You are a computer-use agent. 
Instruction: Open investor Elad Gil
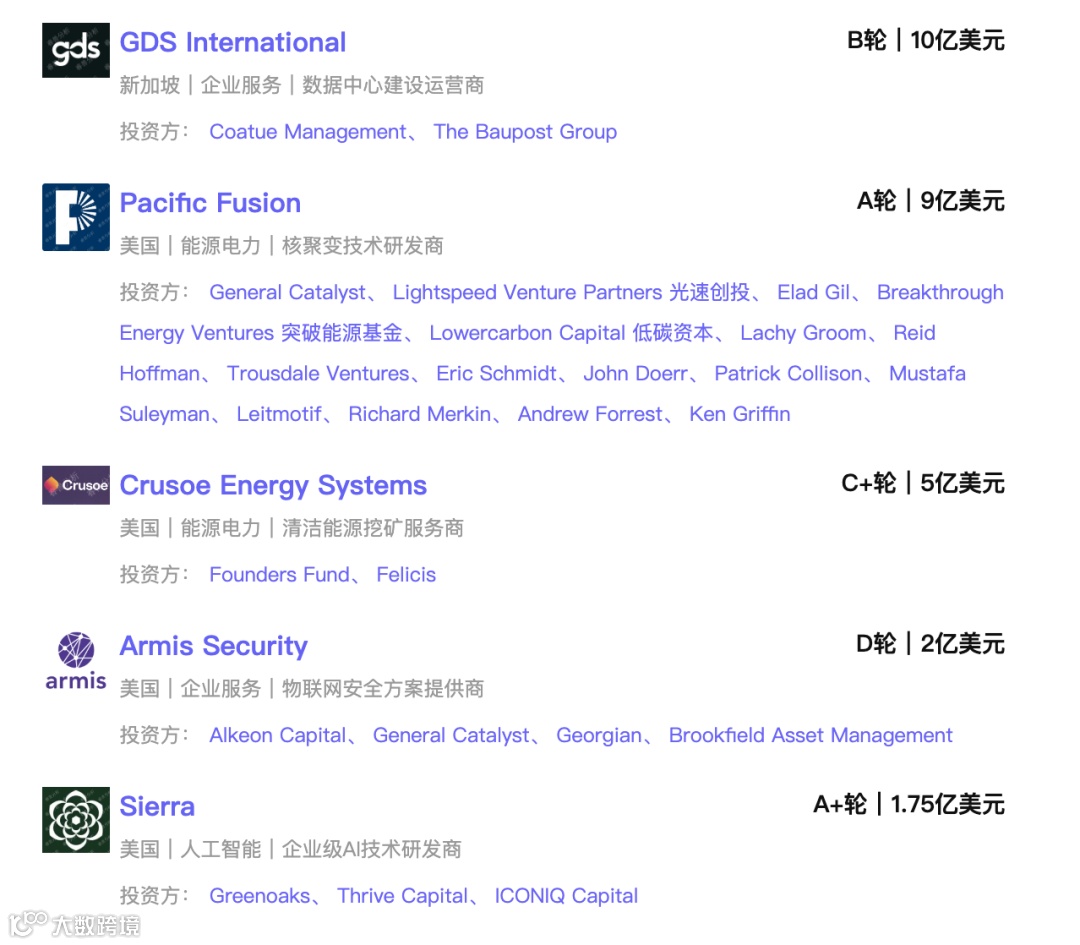pyautogui.click(x=813, y=292)
